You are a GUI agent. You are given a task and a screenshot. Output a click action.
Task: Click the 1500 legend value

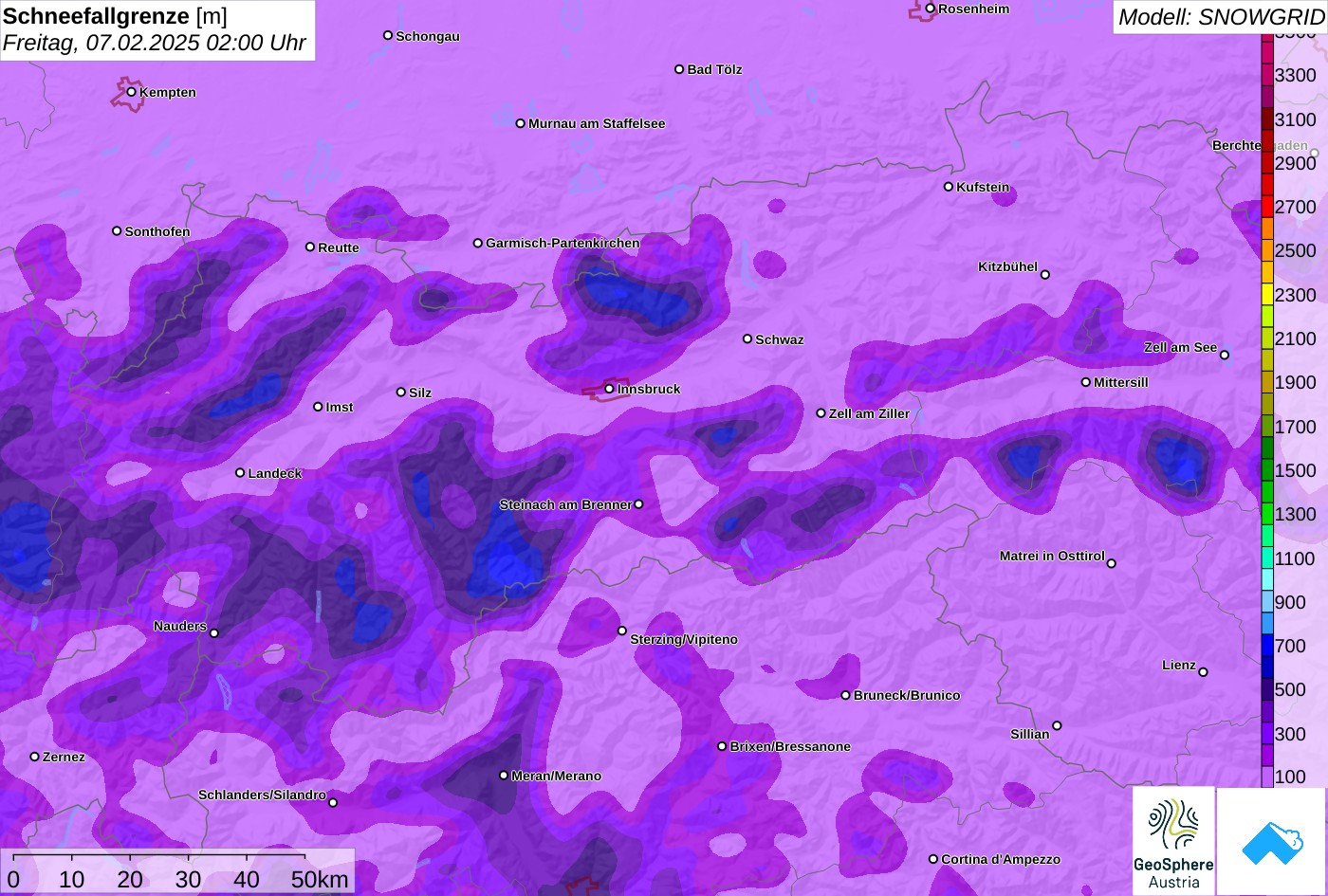1296,470
